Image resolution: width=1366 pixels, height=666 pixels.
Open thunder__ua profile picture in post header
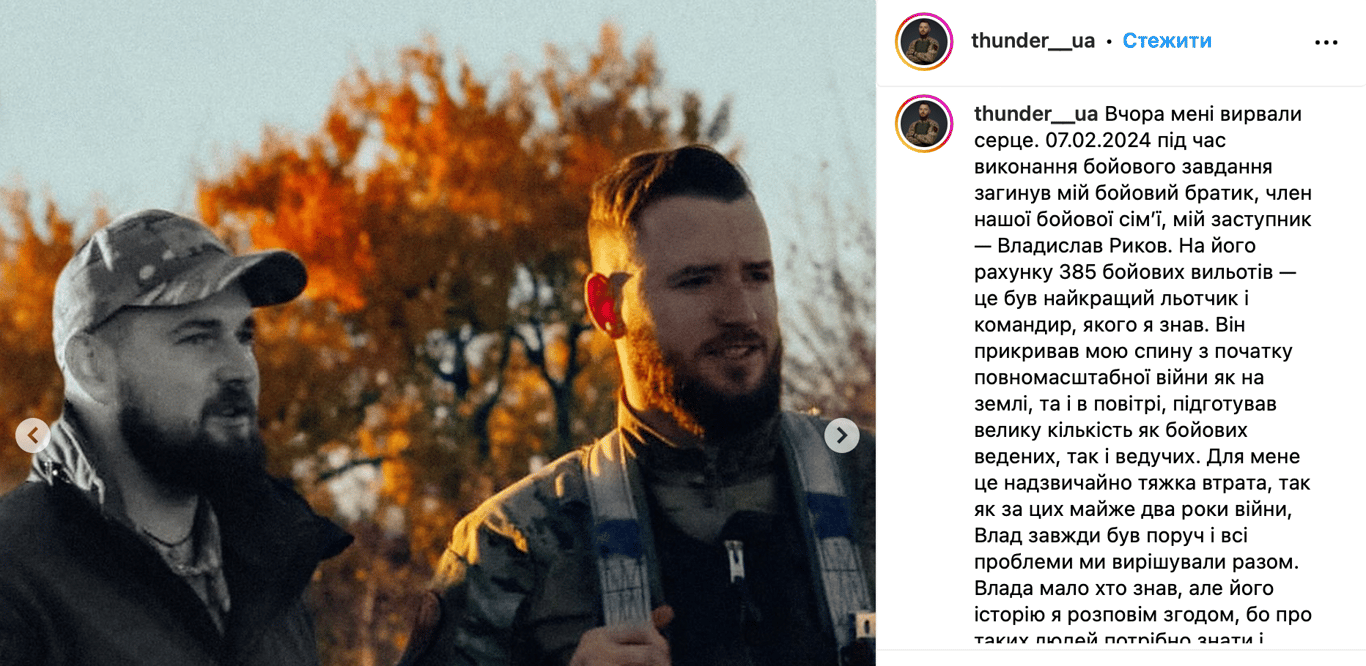click(924, 42)
